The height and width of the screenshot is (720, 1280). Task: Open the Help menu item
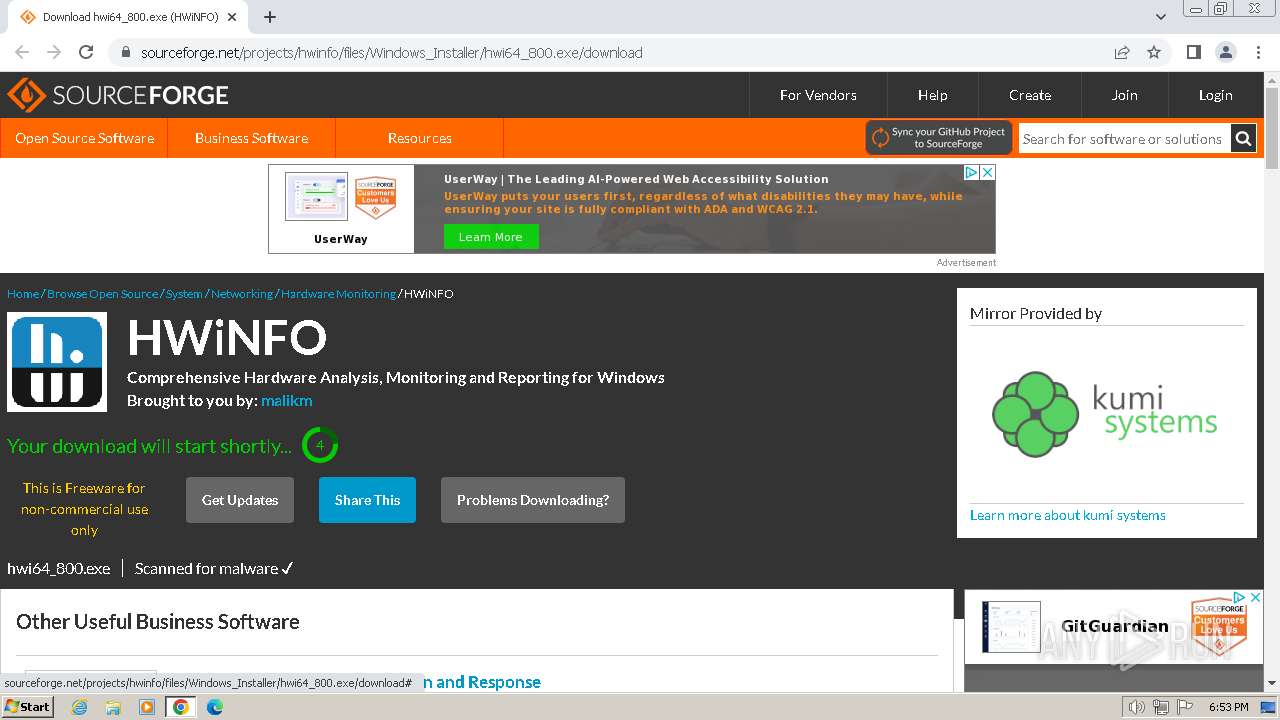[933, 95]
